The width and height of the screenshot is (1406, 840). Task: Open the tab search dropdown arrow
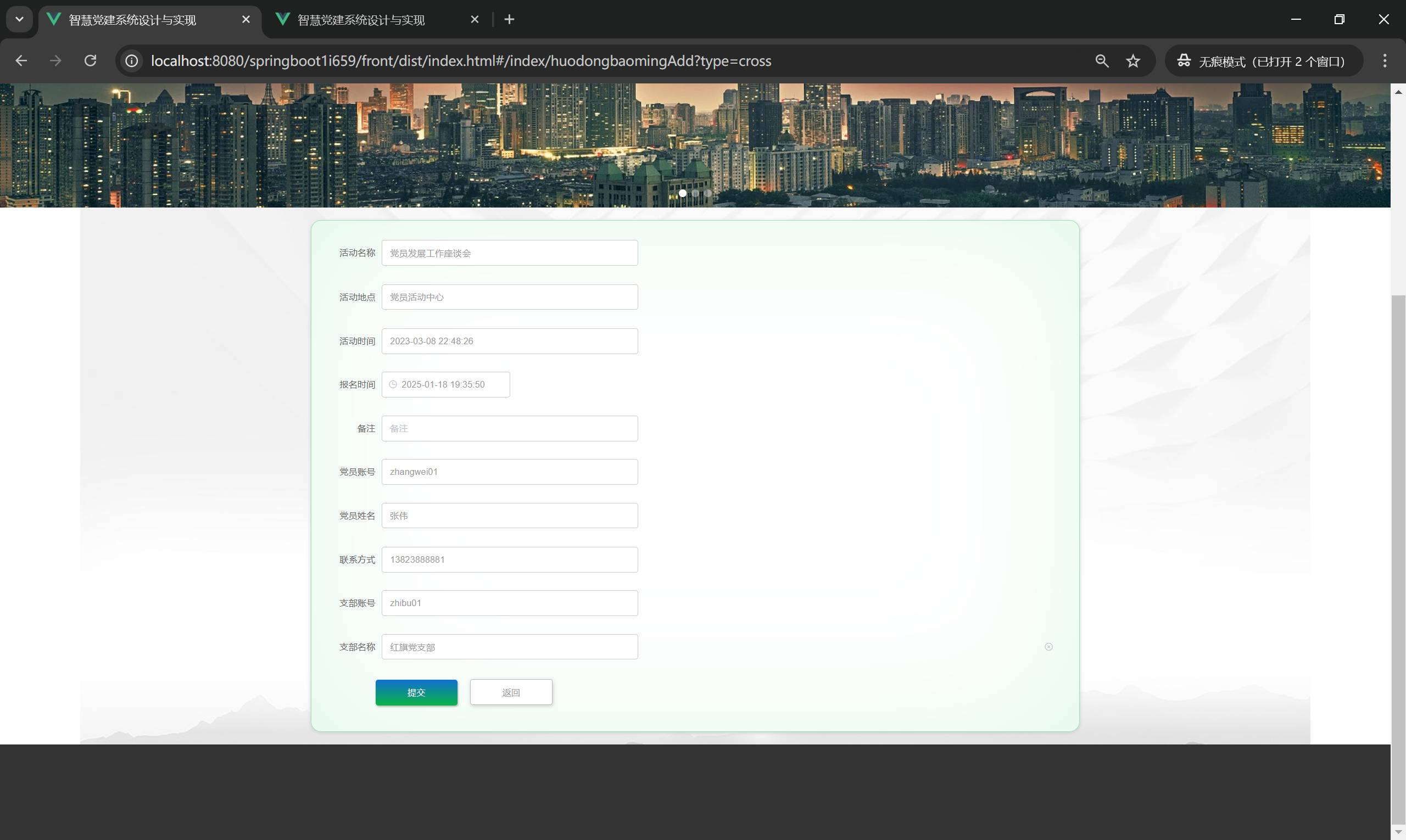(19, 19)
